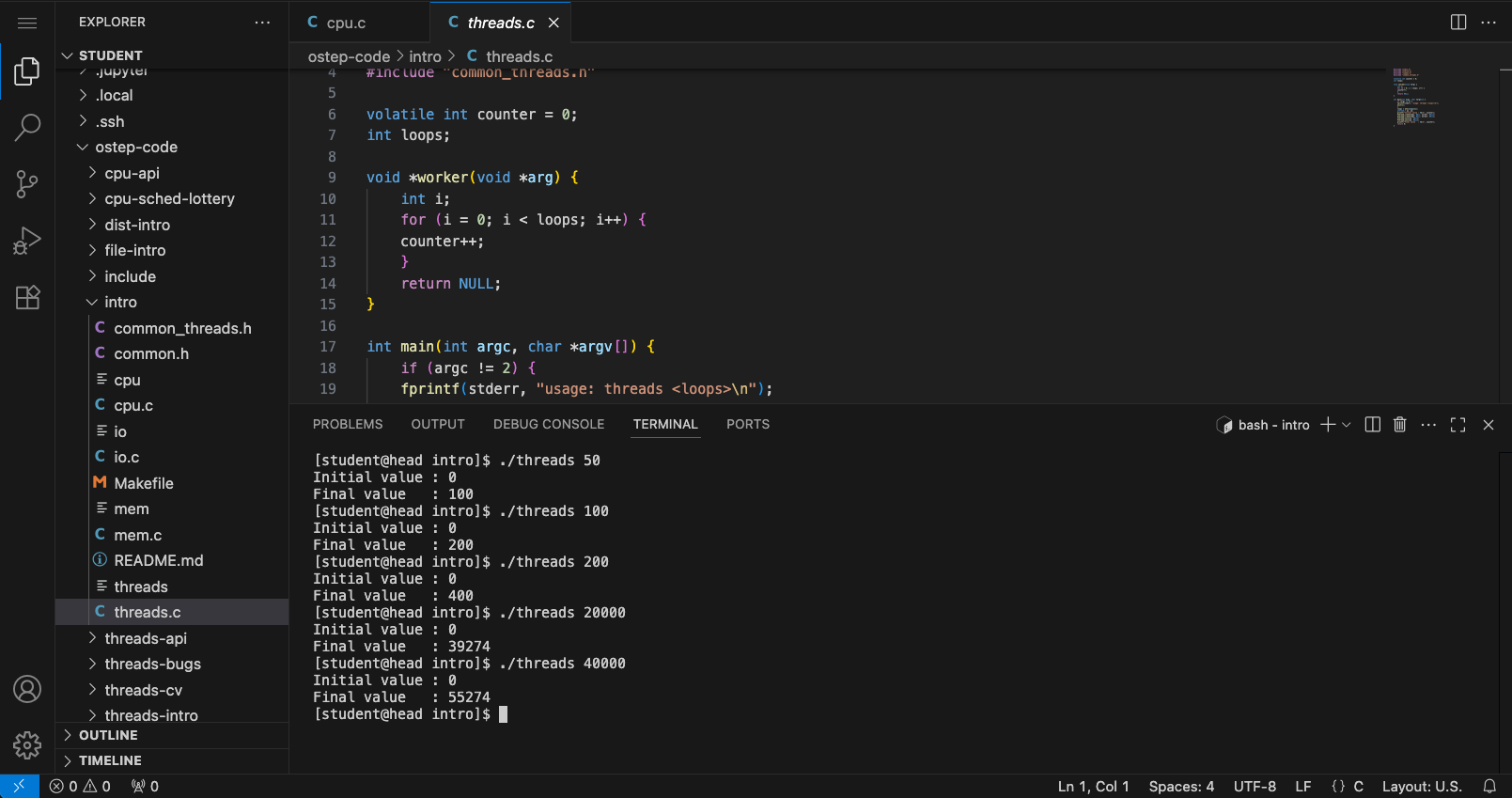Open the Run and Debug view
Viewport: 1512px width, 798px height.
coord(27,241)
